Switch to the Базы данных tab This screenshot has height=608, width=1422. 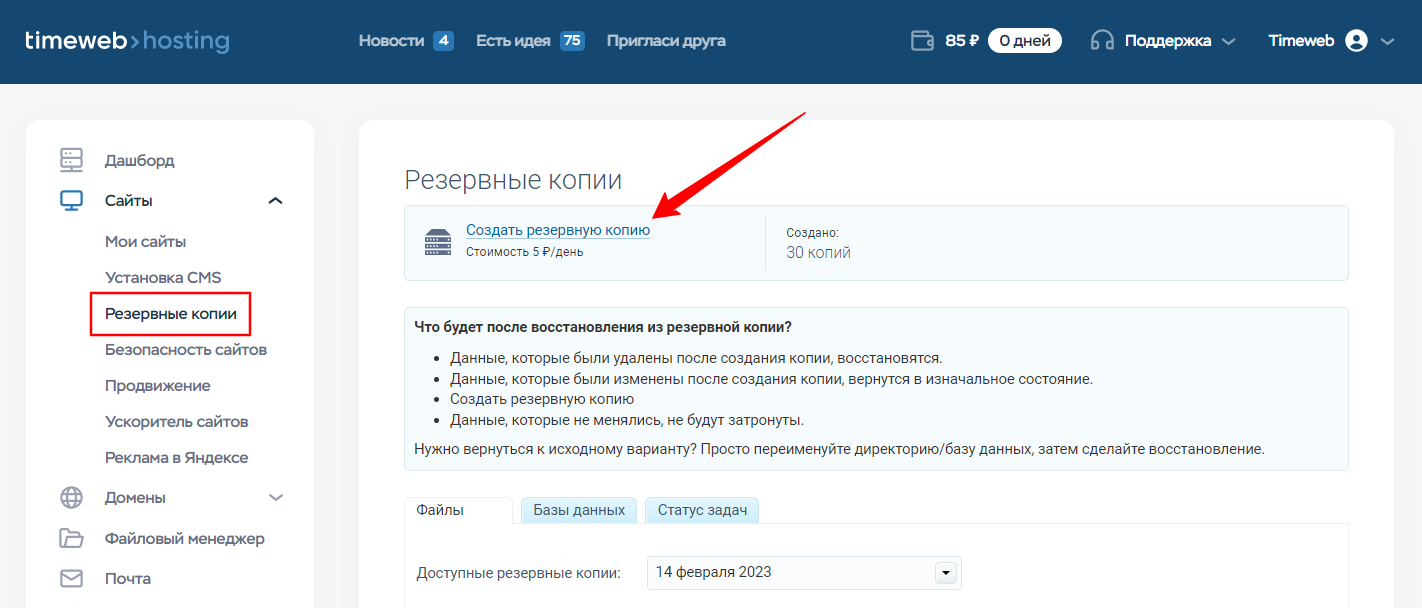tap(579, 510)
